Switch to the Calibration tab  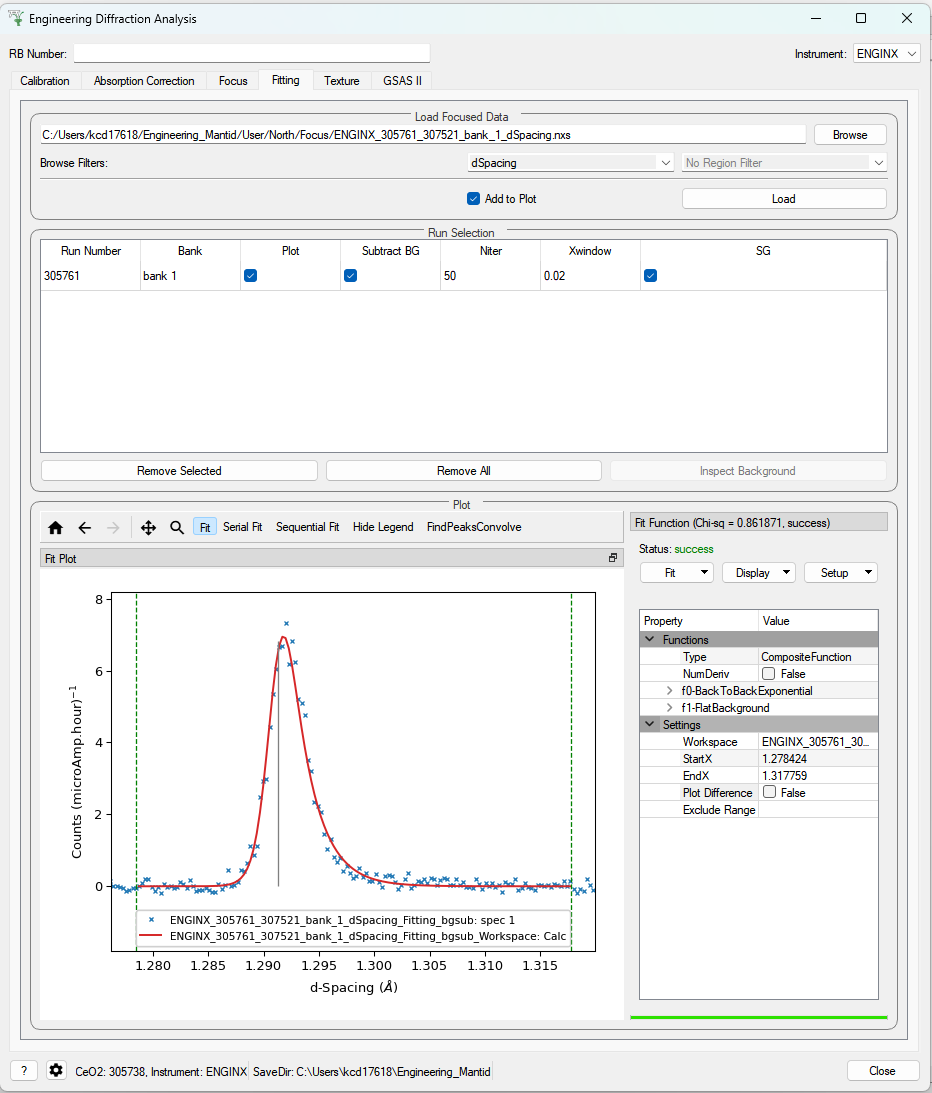click(x=45, y=81)
